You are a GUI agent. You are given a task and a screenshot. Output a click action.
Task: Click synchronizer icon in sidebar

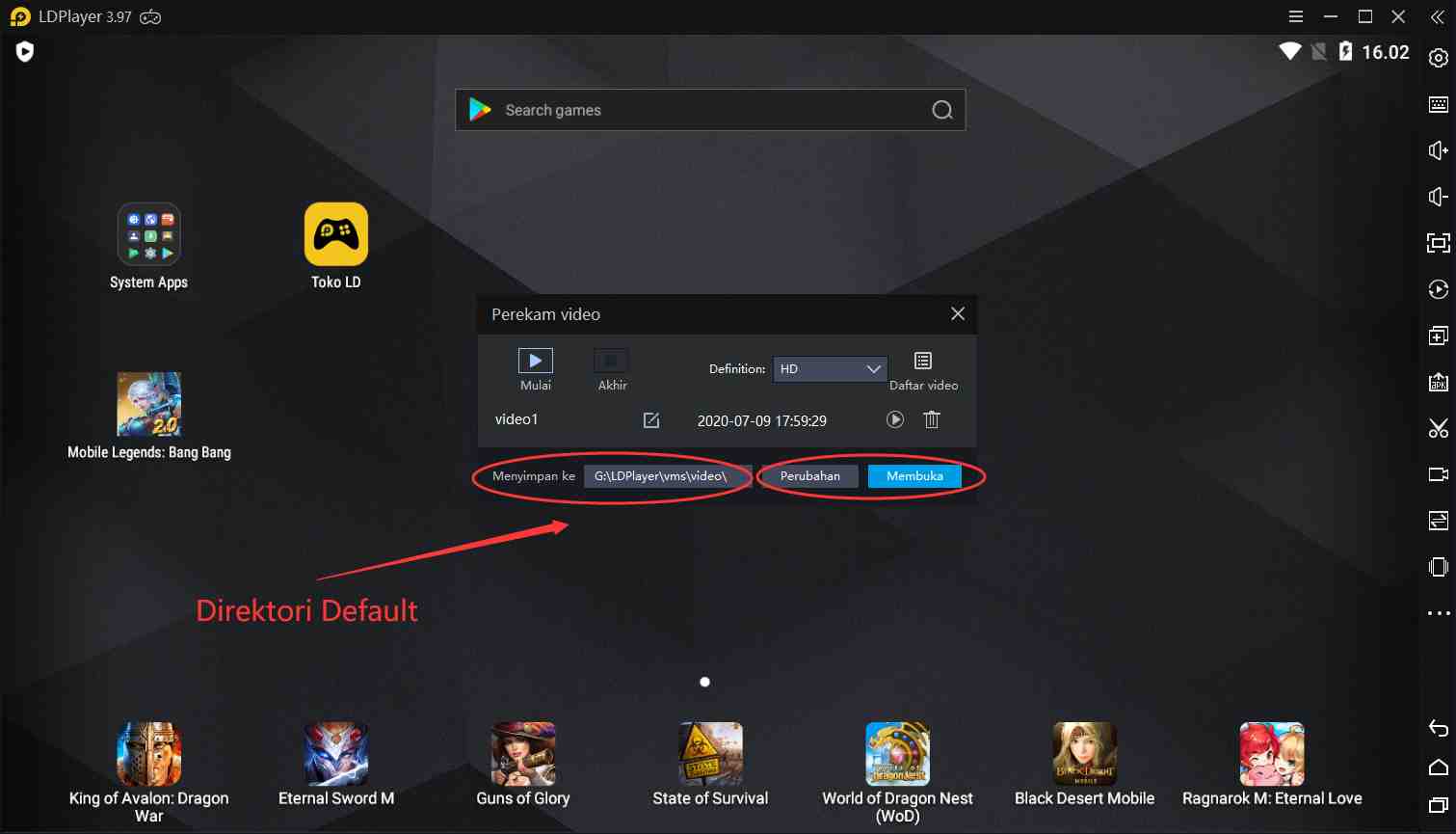pyautogui.click(x=1438, y=521)
